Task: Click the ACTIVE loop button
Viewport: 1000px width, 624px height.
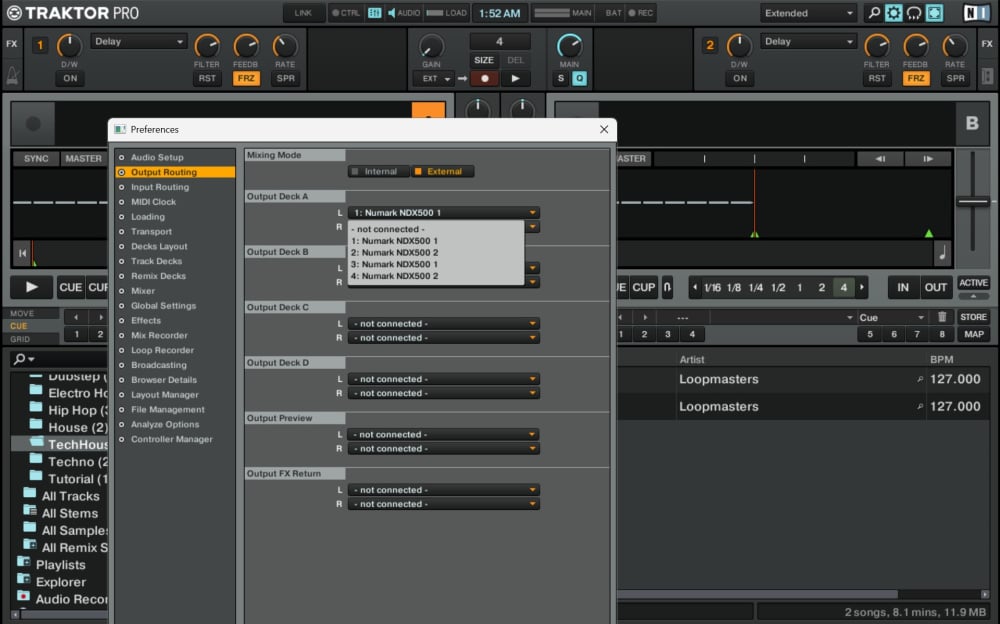Action: (973, 283)
